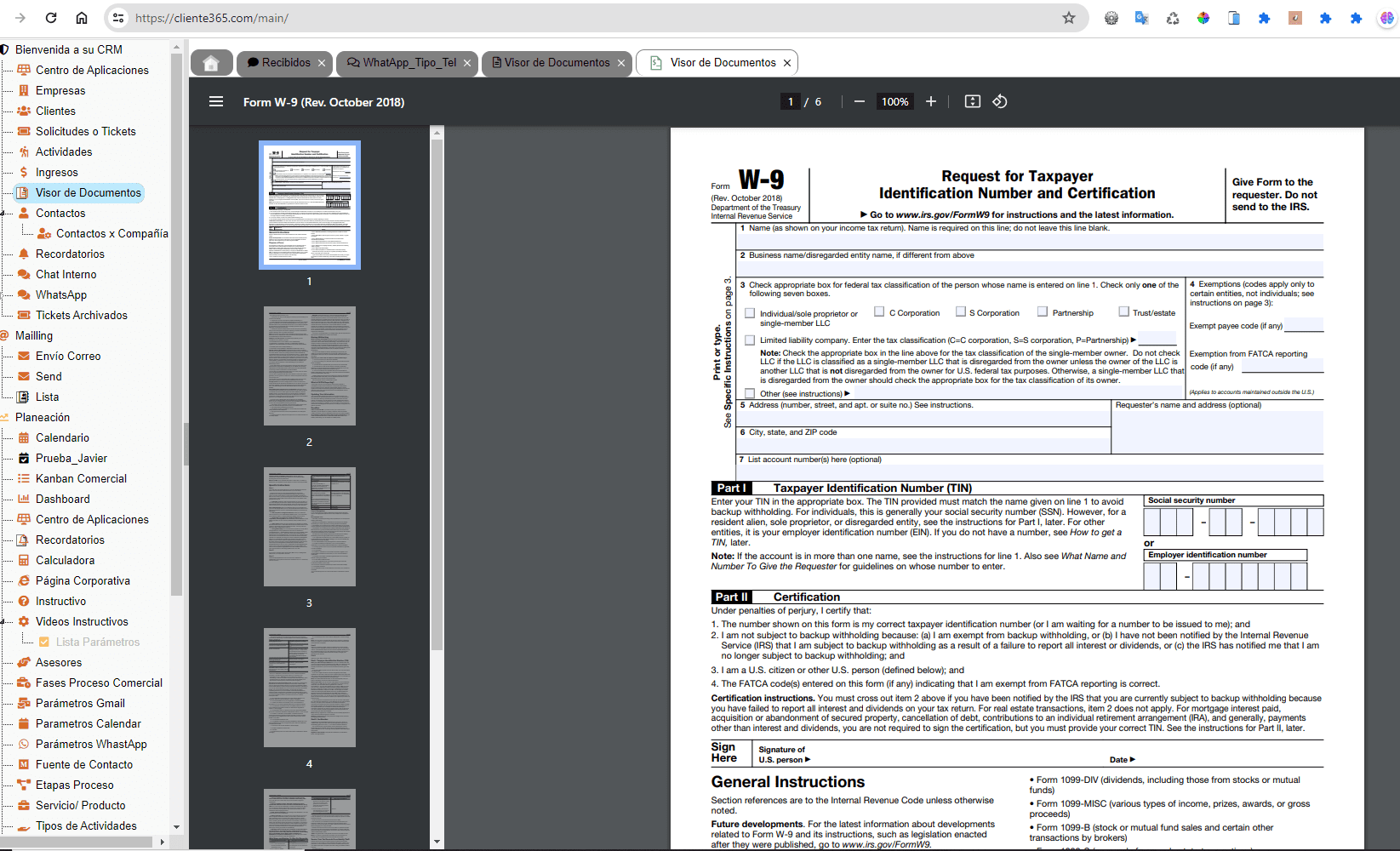Check the C Corporation box
This screenshot has width=1400, height=851.
tap(879, 311)
